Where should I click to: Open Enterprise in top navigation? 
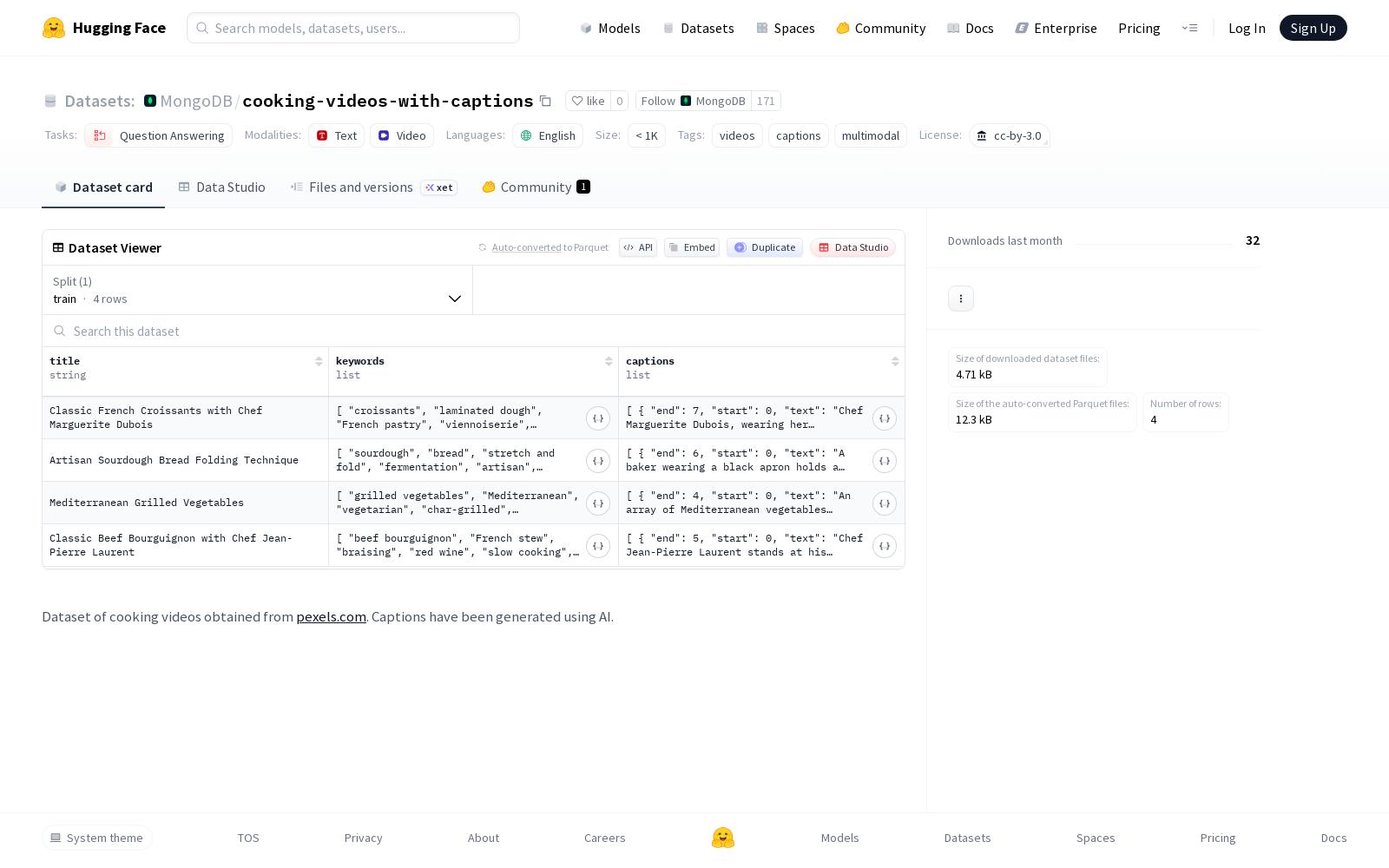point(1057,28)
